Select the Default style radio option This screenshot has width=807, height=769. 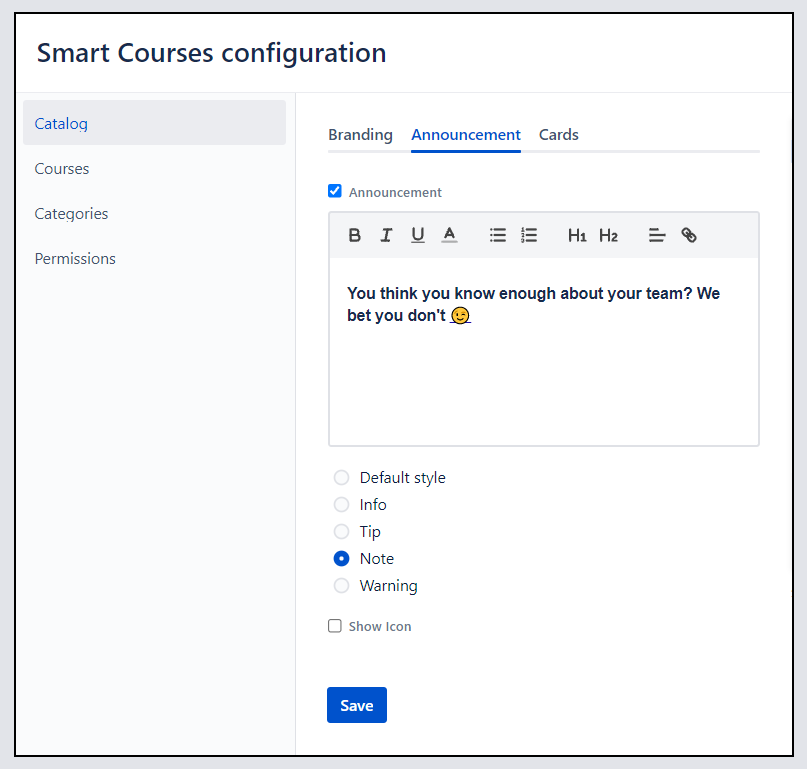(342, 478)
